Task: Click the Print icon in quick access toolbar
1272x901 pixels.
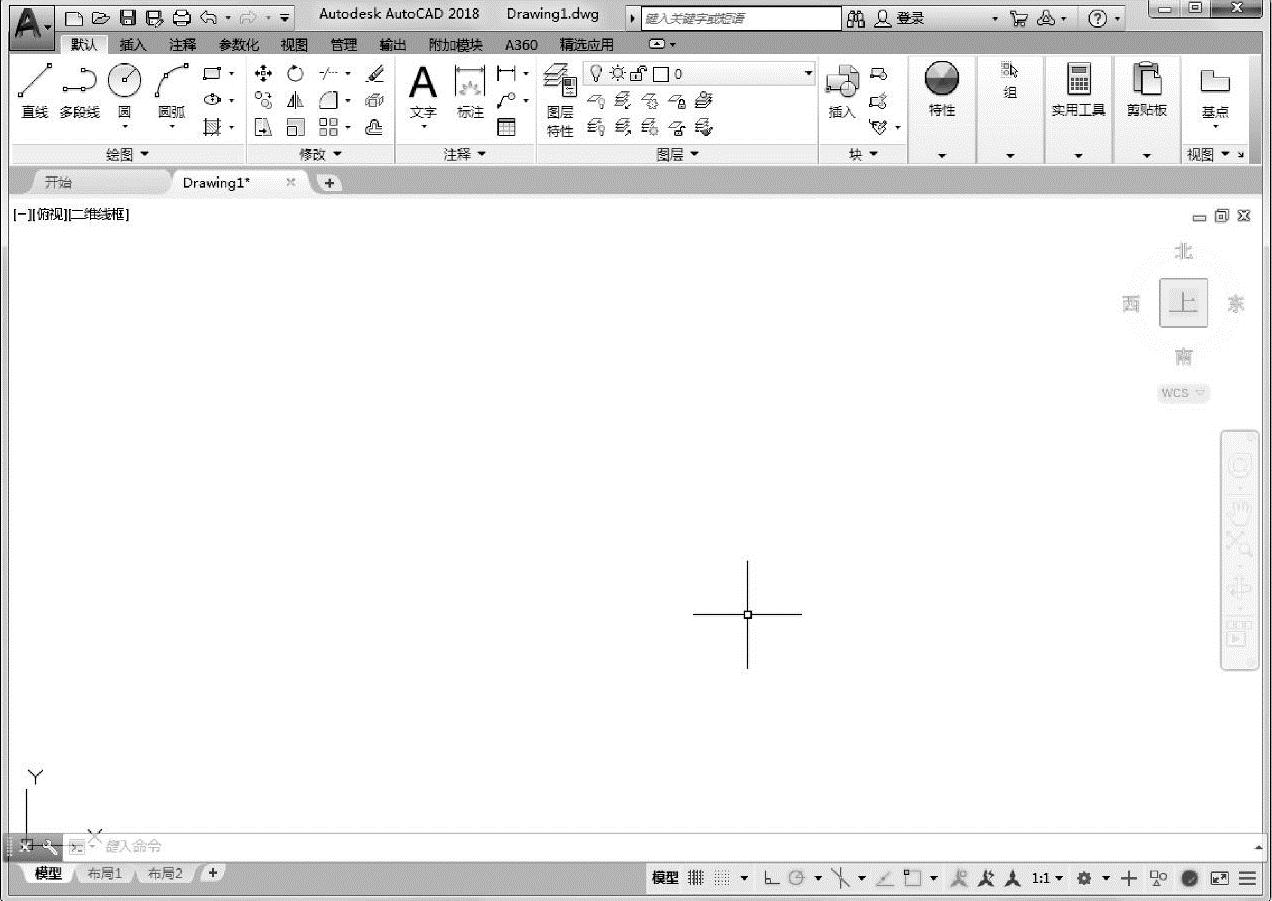Action: tap(181, 18)
